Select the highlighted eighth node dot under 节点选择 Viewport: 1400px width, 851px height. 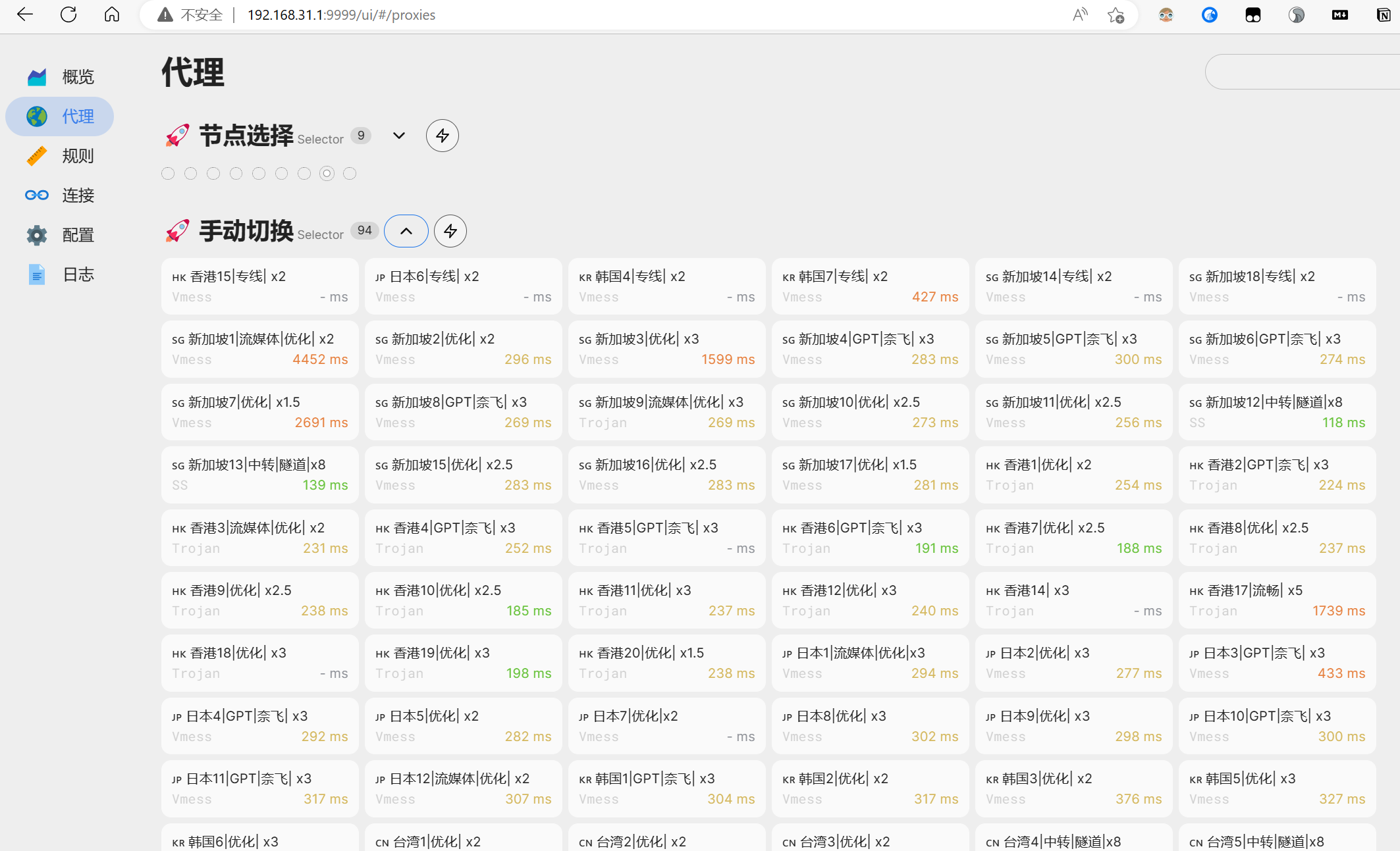point(327,173)
